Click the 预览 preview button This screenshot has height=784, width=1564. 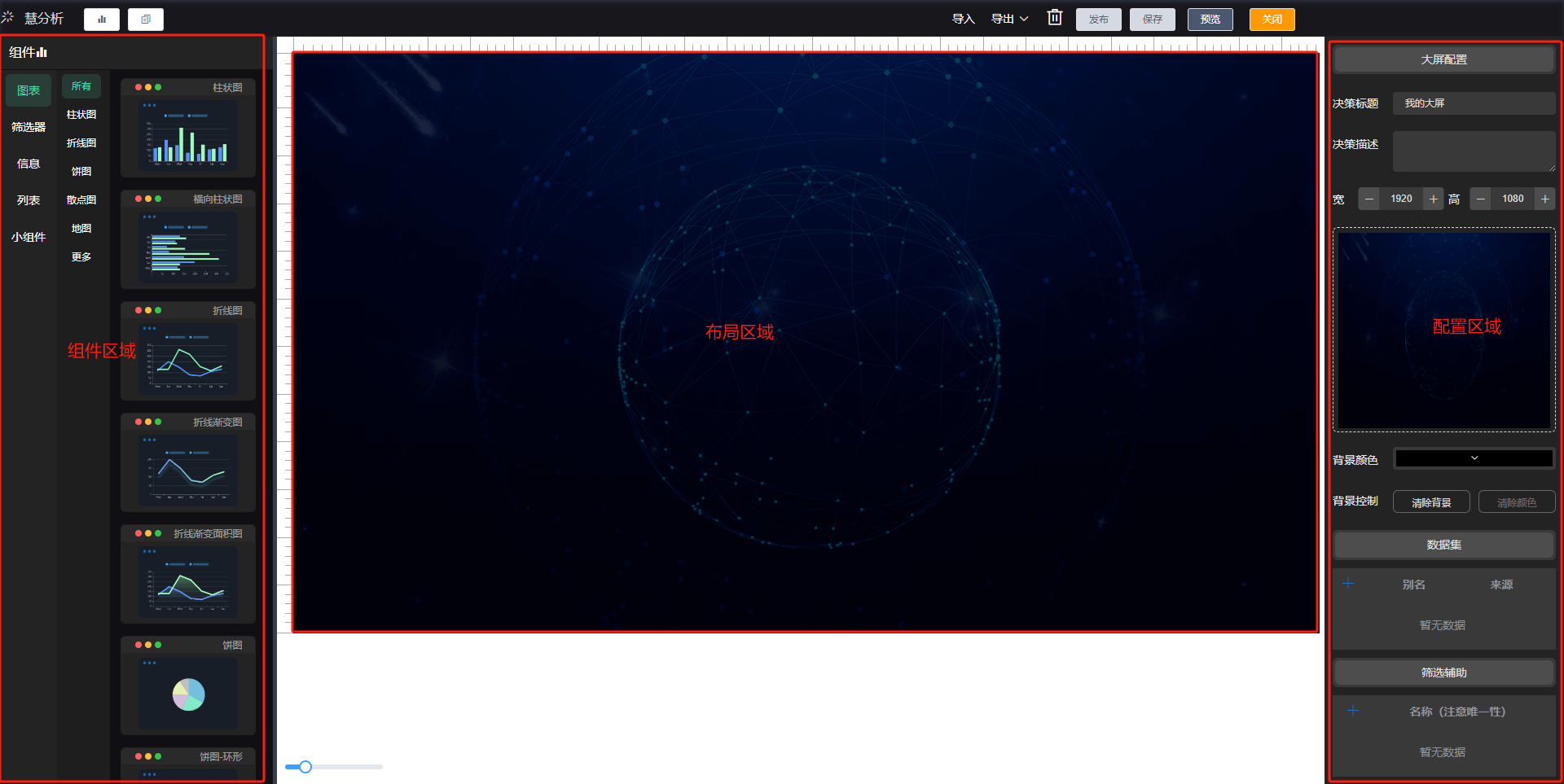[x=1210, y=20]
